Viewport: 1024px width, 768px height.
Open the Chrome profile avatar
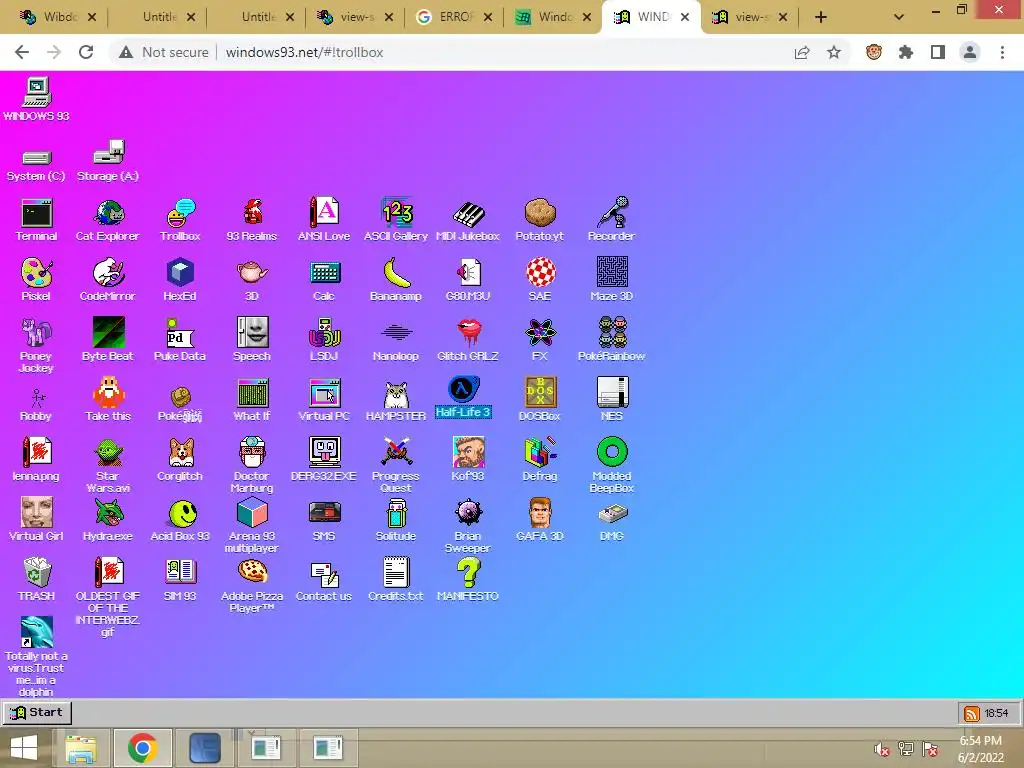click(970, 52)
